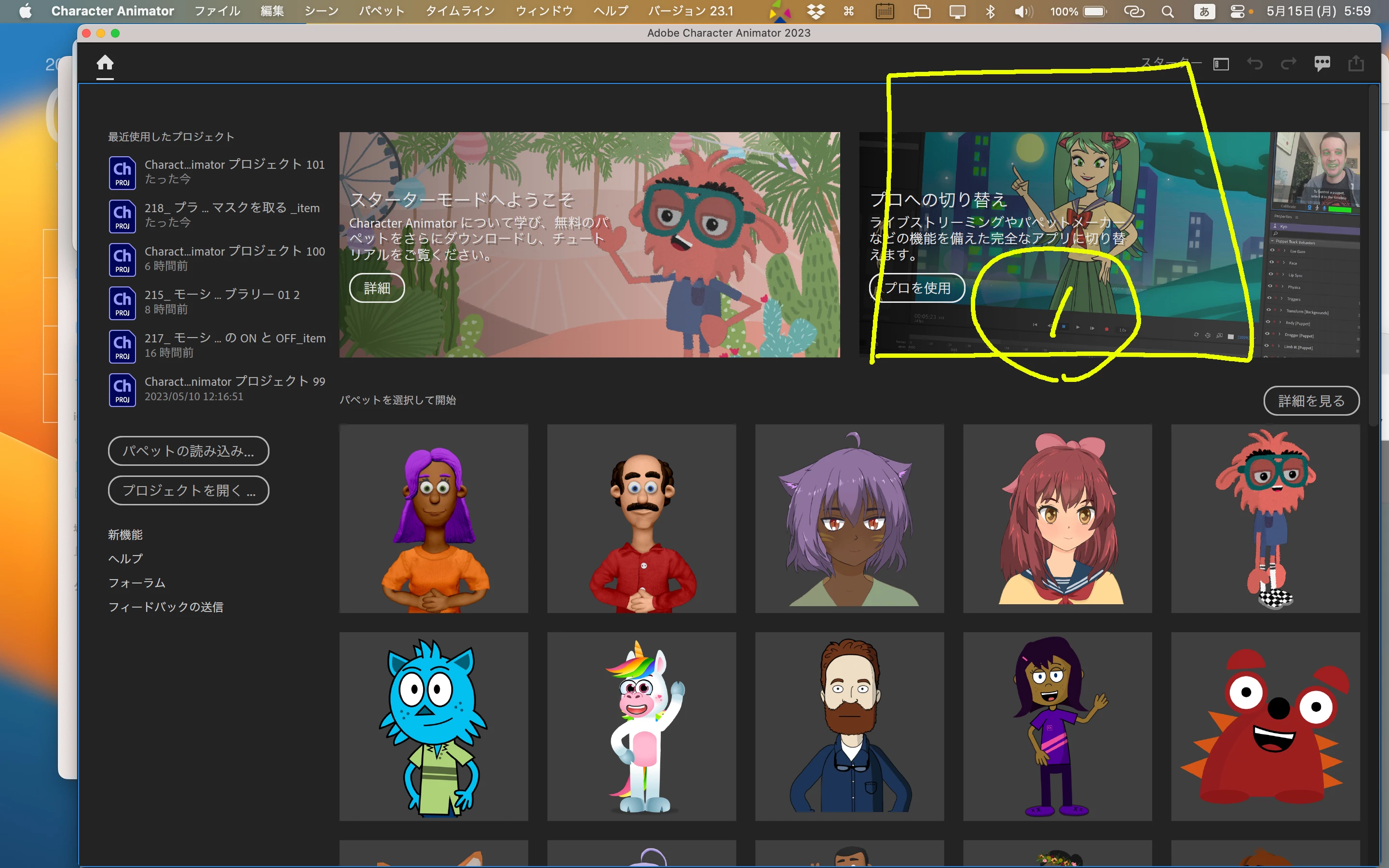Click the Home icon in toolbar

click(105, 62)
